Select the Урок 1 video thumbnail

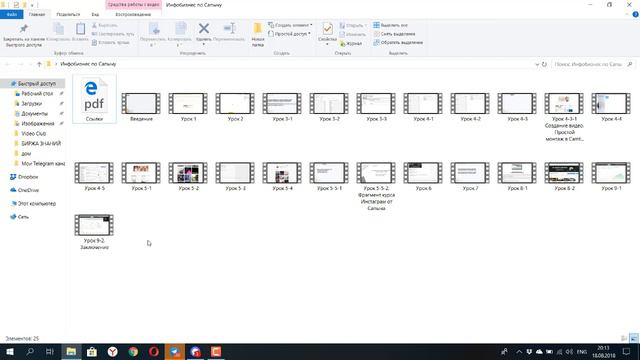[x=188, y=103]
